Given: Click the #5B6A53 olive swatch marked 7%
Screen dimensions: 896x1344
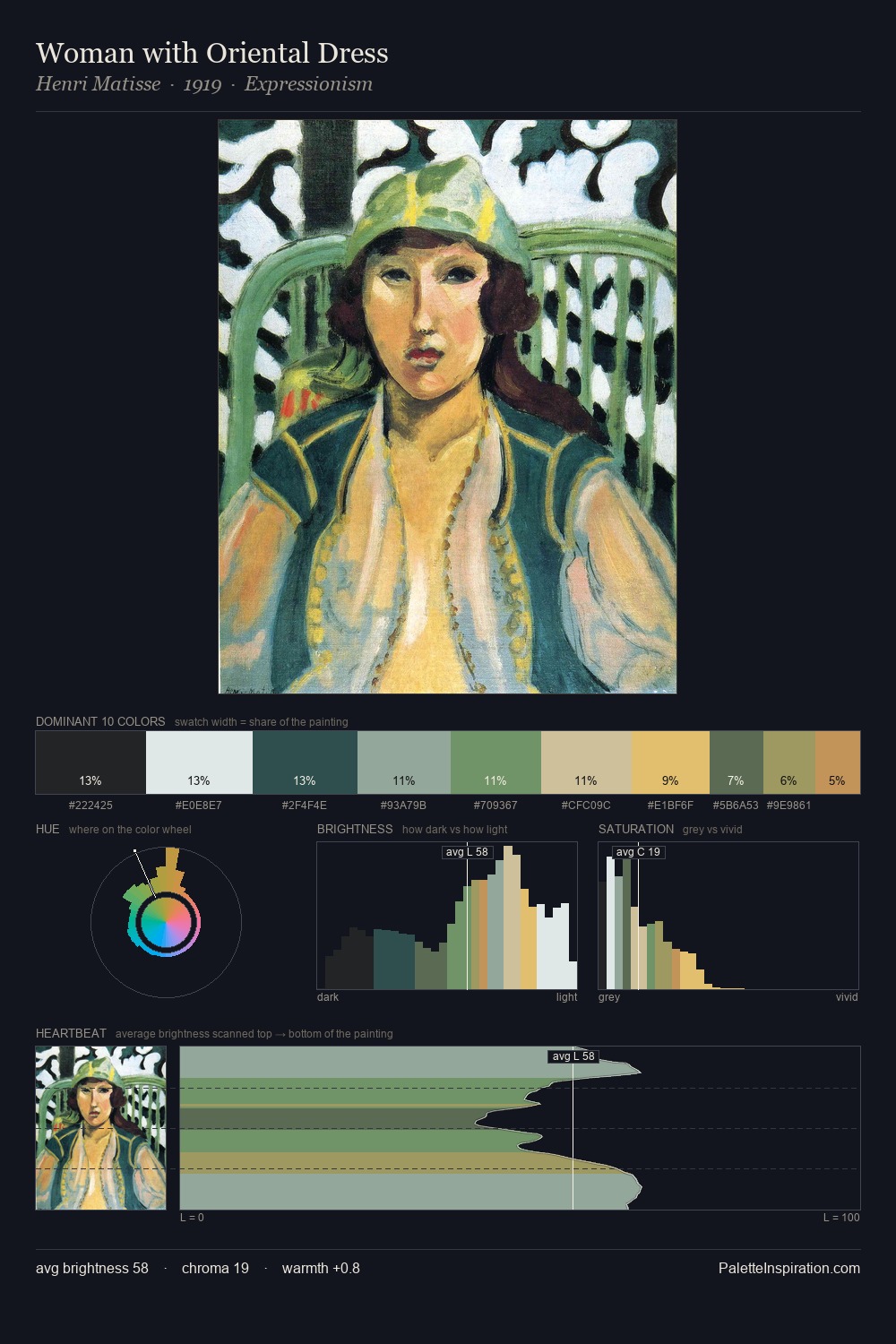Looking at the screenshot, I should [x=737, y=762].
